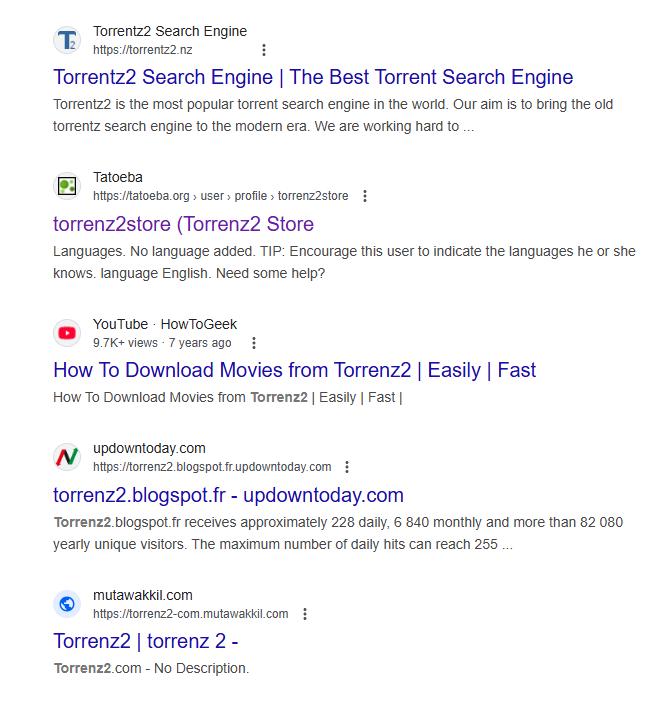Open more options for YouTube result
Screen dimensions: 663x719
pyautogui.click(x=255, y=343)
